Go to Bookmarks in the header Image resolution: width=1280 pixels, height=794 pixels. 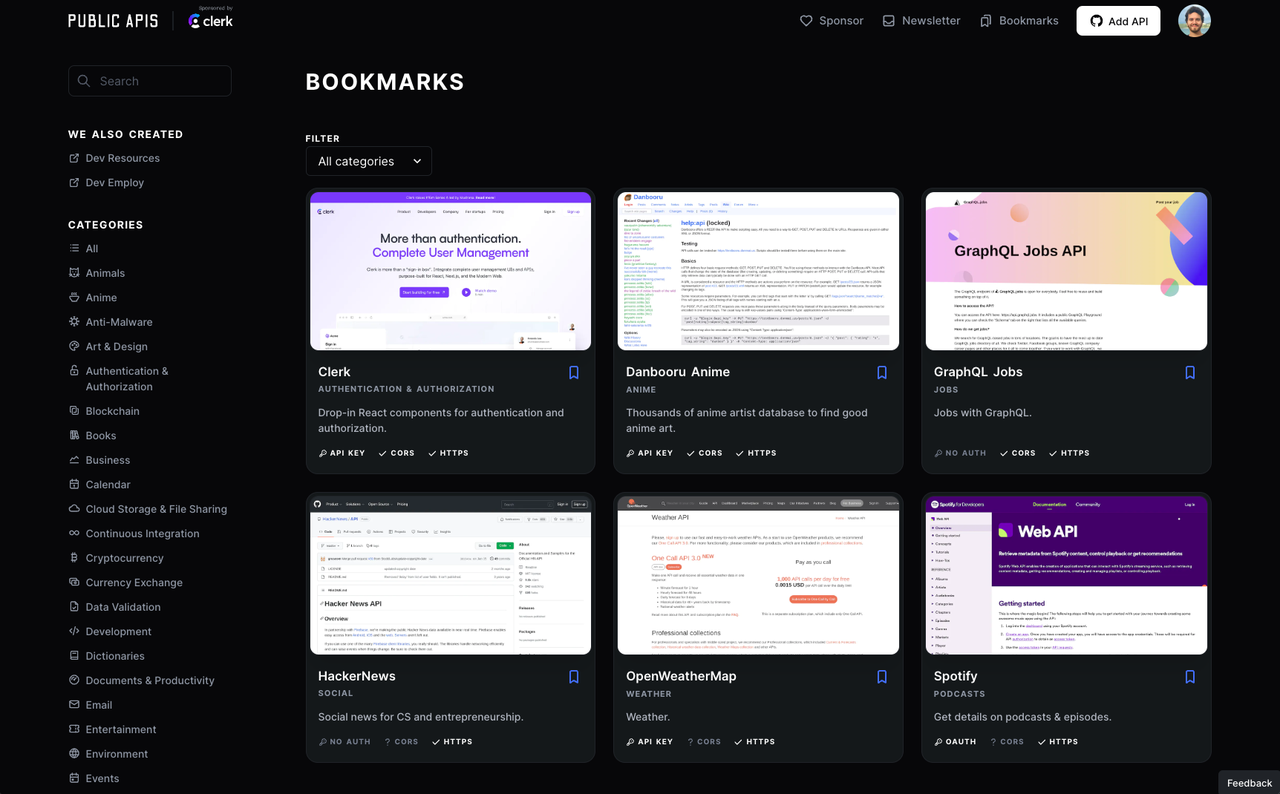click(1019, 20)
